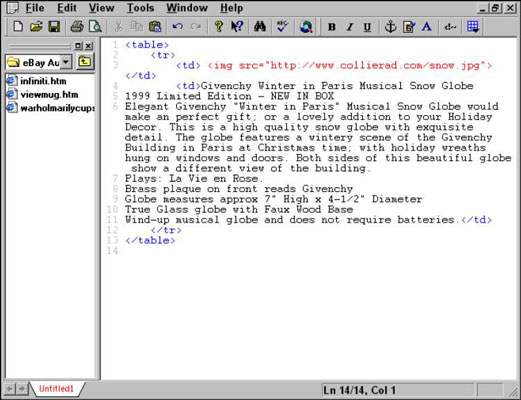Go up one folder level in file panel

(85, 62)
